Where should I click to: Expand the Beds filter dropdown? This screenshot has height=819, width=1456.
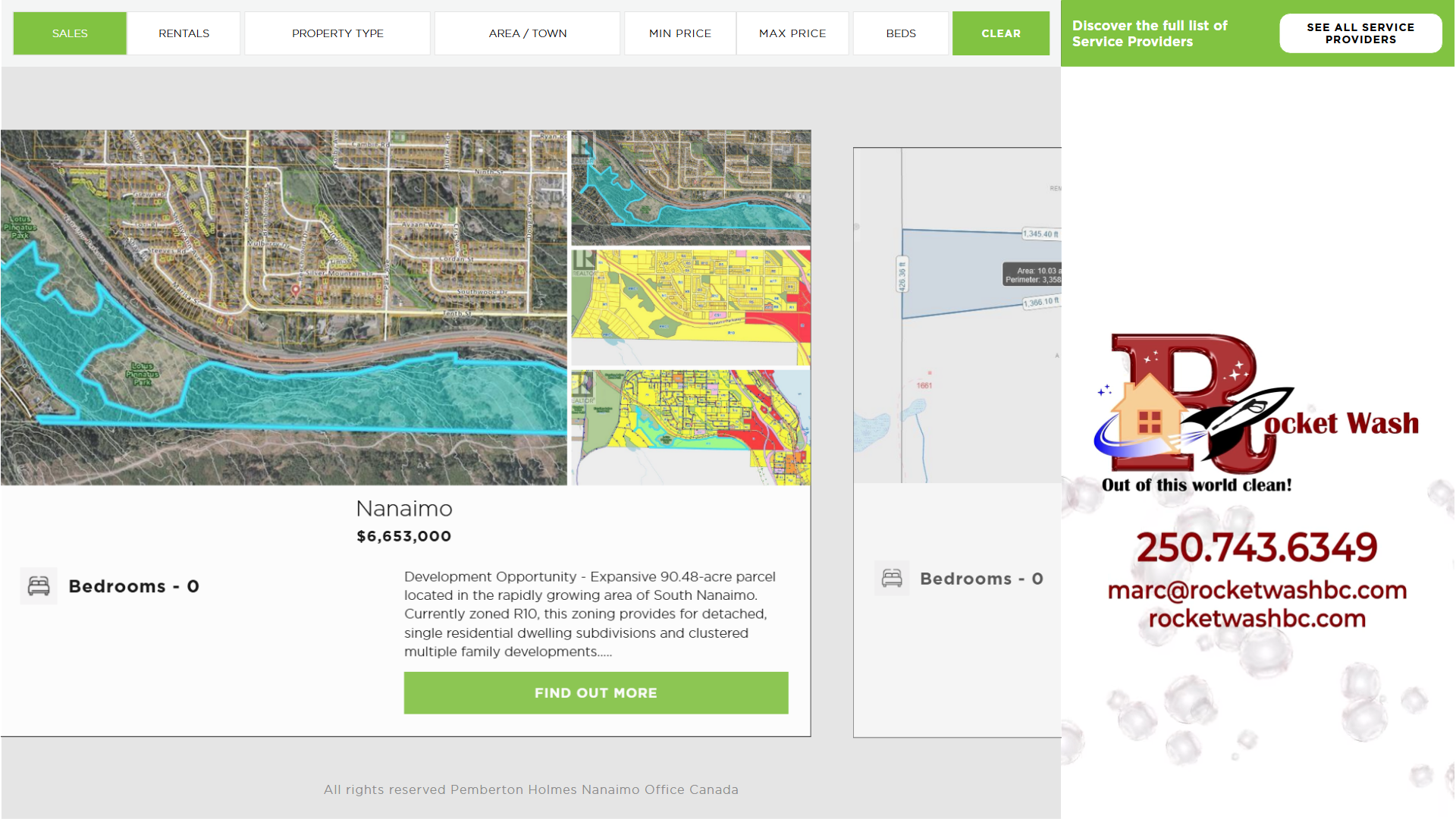(900, 33)
